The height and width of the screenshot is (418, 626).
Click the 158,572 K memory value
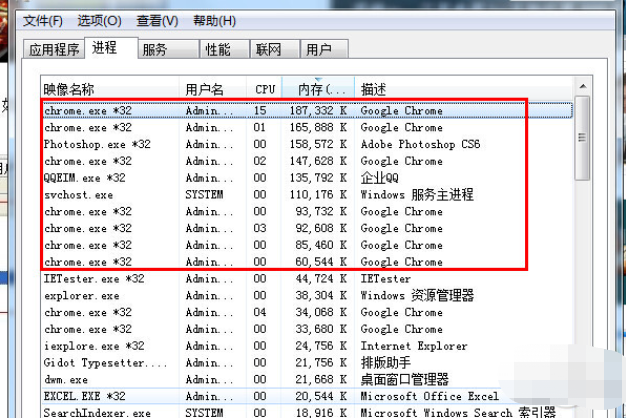(318, 144)
